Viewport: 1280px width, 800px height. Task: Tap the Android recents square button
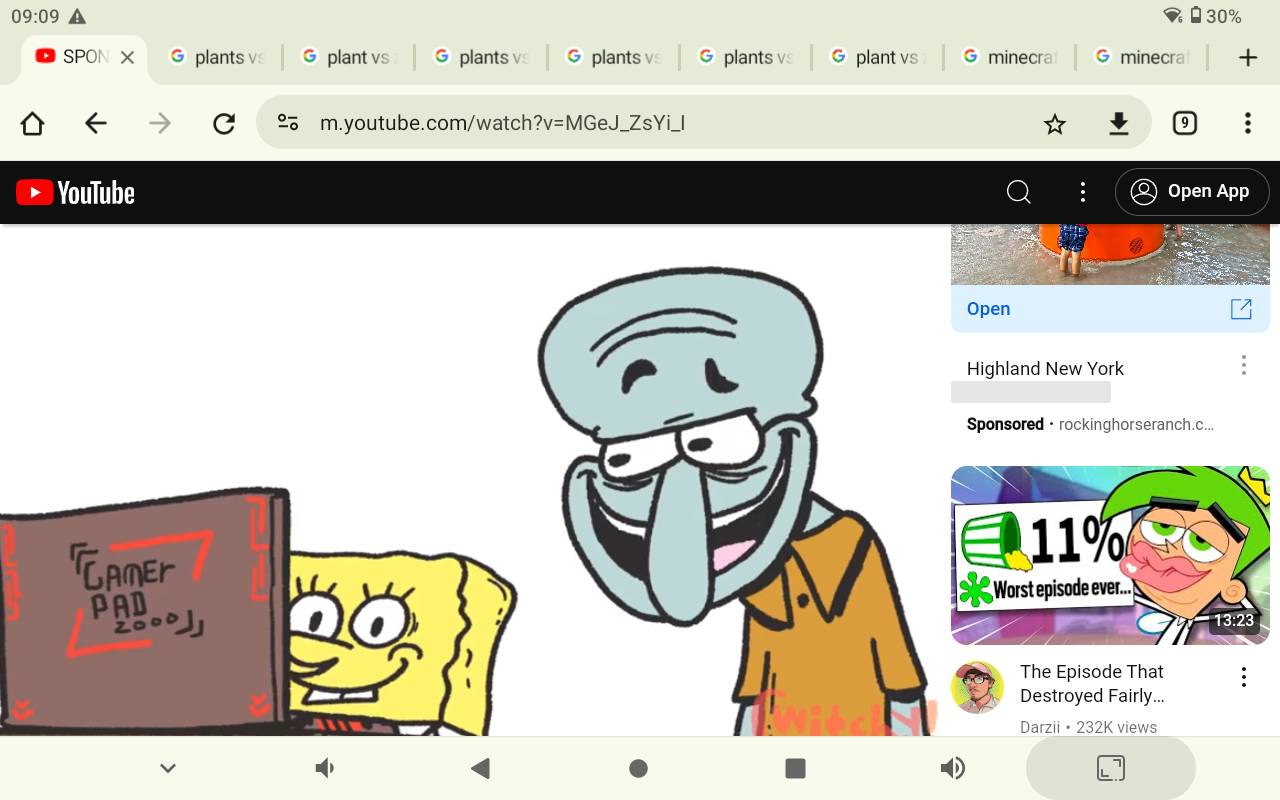(x=795, y=768)
